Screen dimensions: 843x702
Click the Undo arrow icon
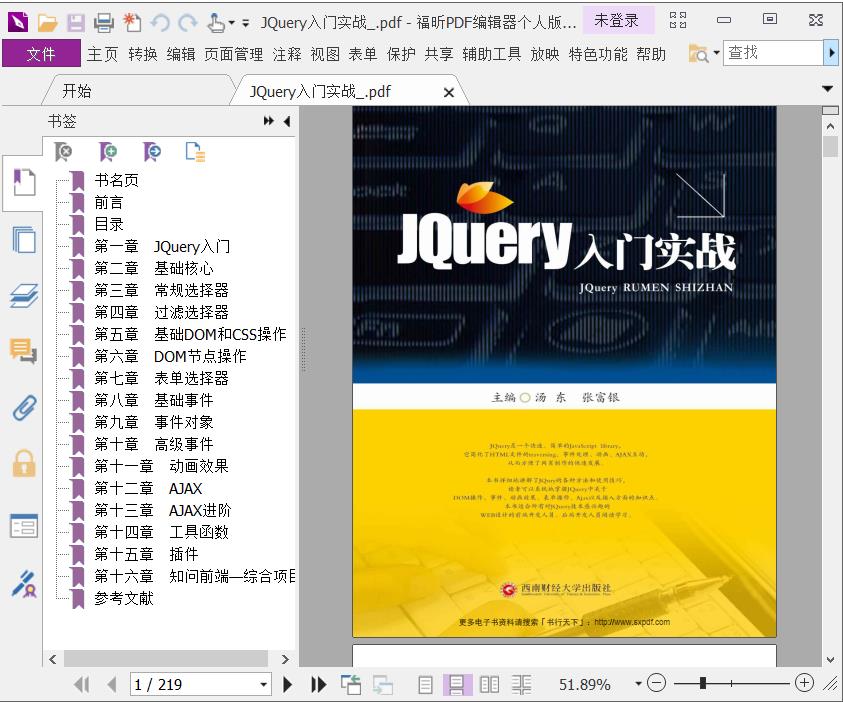pos(160,23)
